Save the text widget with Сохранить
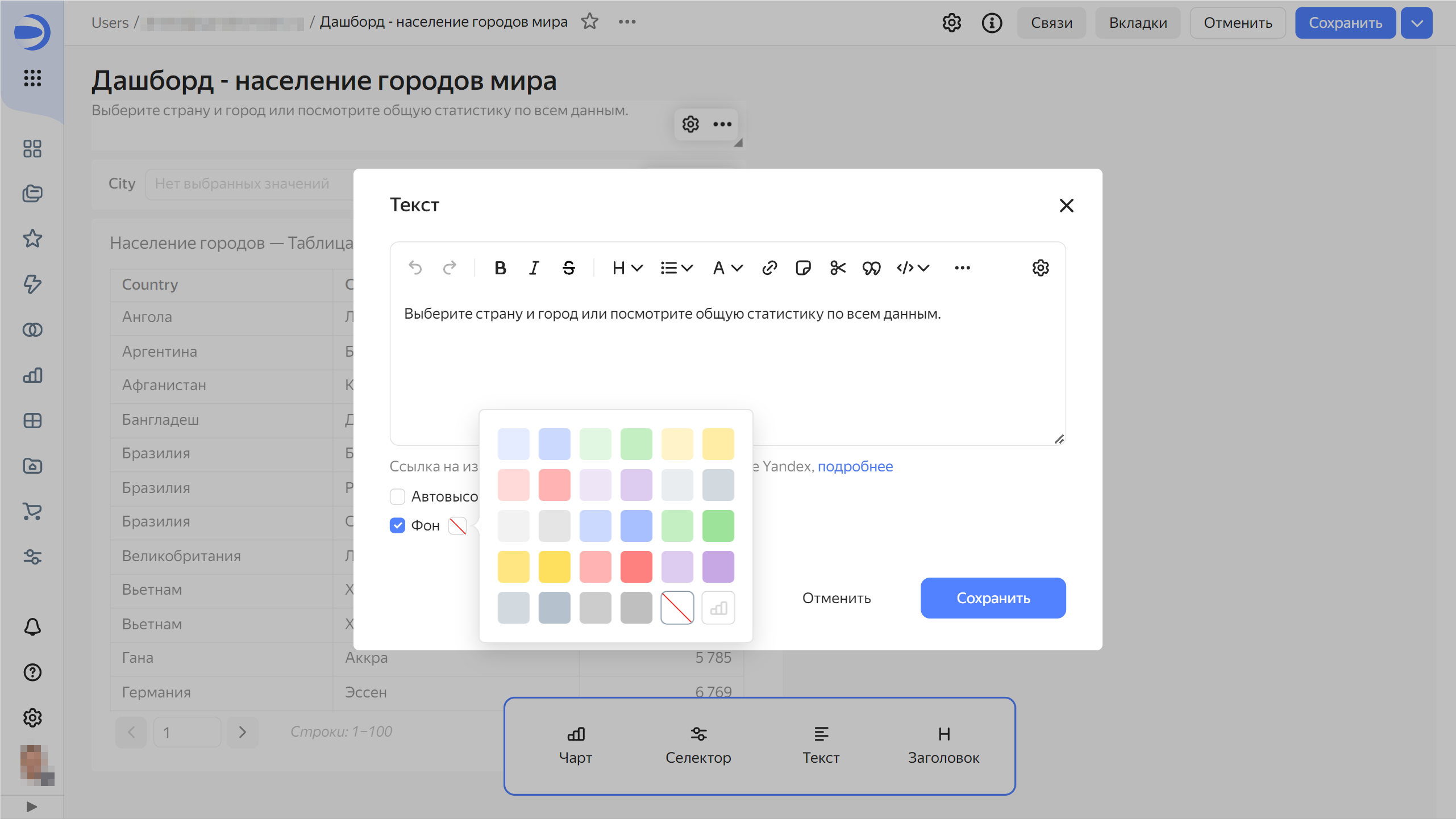Image resolution: width=1456 pixels, height=819 pixels. click(993, 597)
